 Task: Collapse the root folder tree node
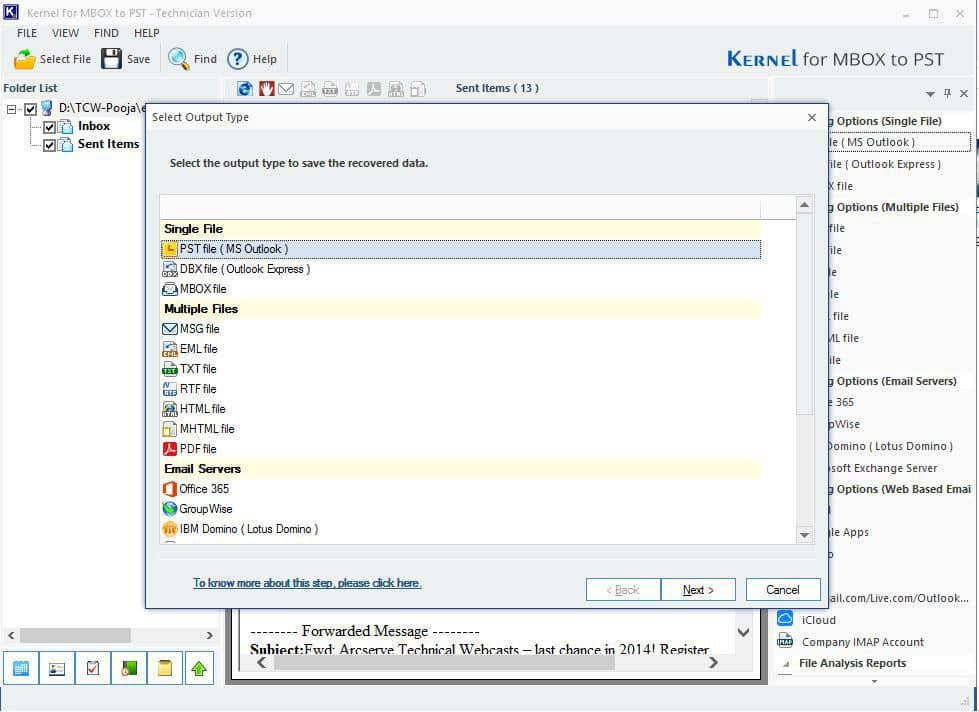[11, 109]
